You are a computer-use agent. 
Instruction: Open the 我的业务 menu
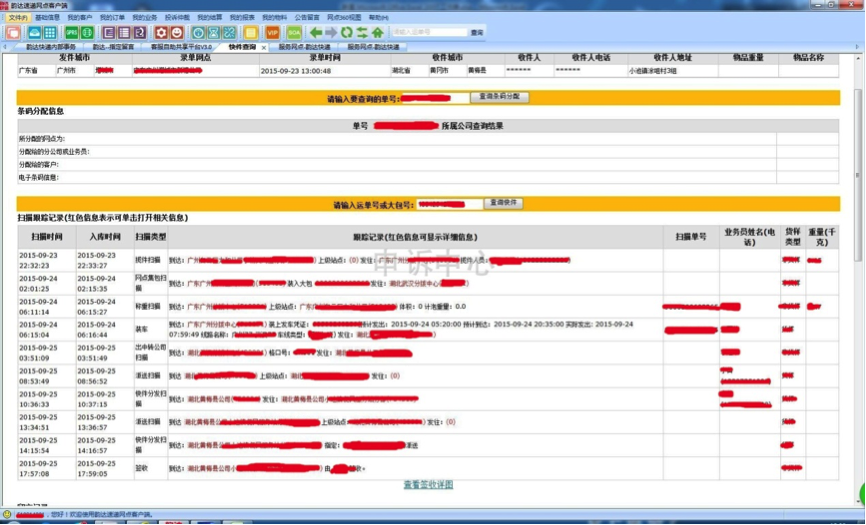tap(145, 18)
